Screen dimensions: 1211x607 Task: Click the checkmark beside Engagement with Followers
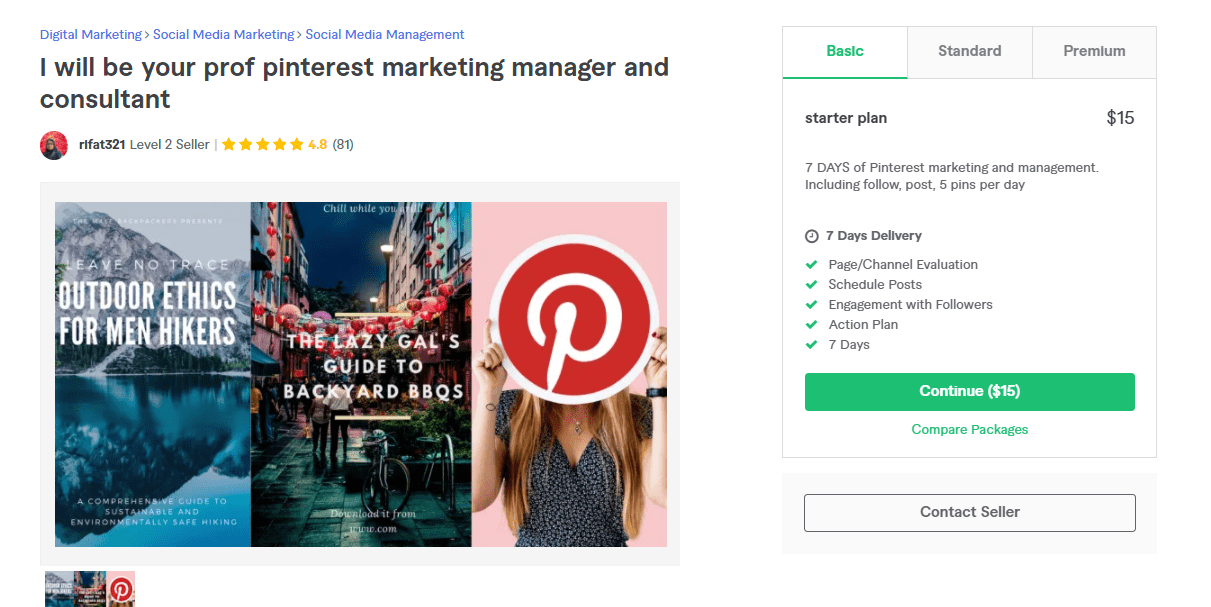(x=812, y=305)
